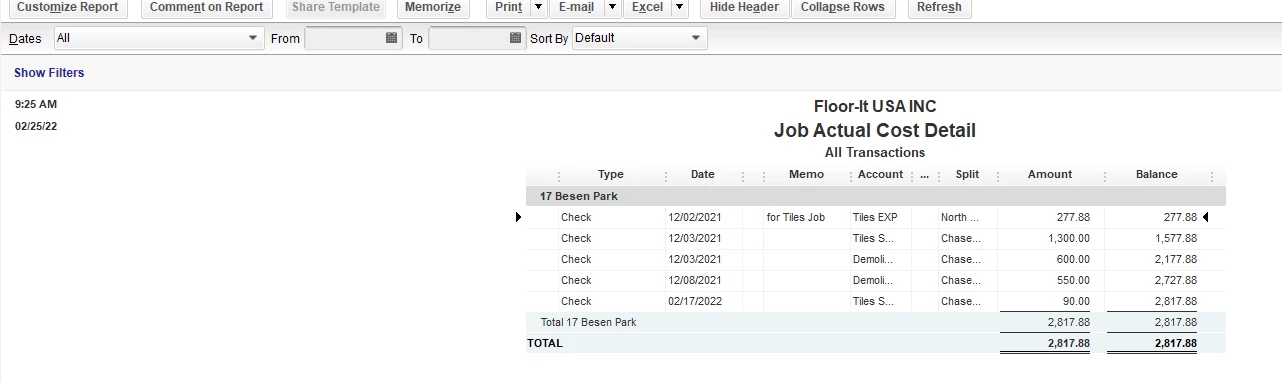The image size is (1282, 382).
Task: Click the Hide Header button
Action: pos(744,7)
